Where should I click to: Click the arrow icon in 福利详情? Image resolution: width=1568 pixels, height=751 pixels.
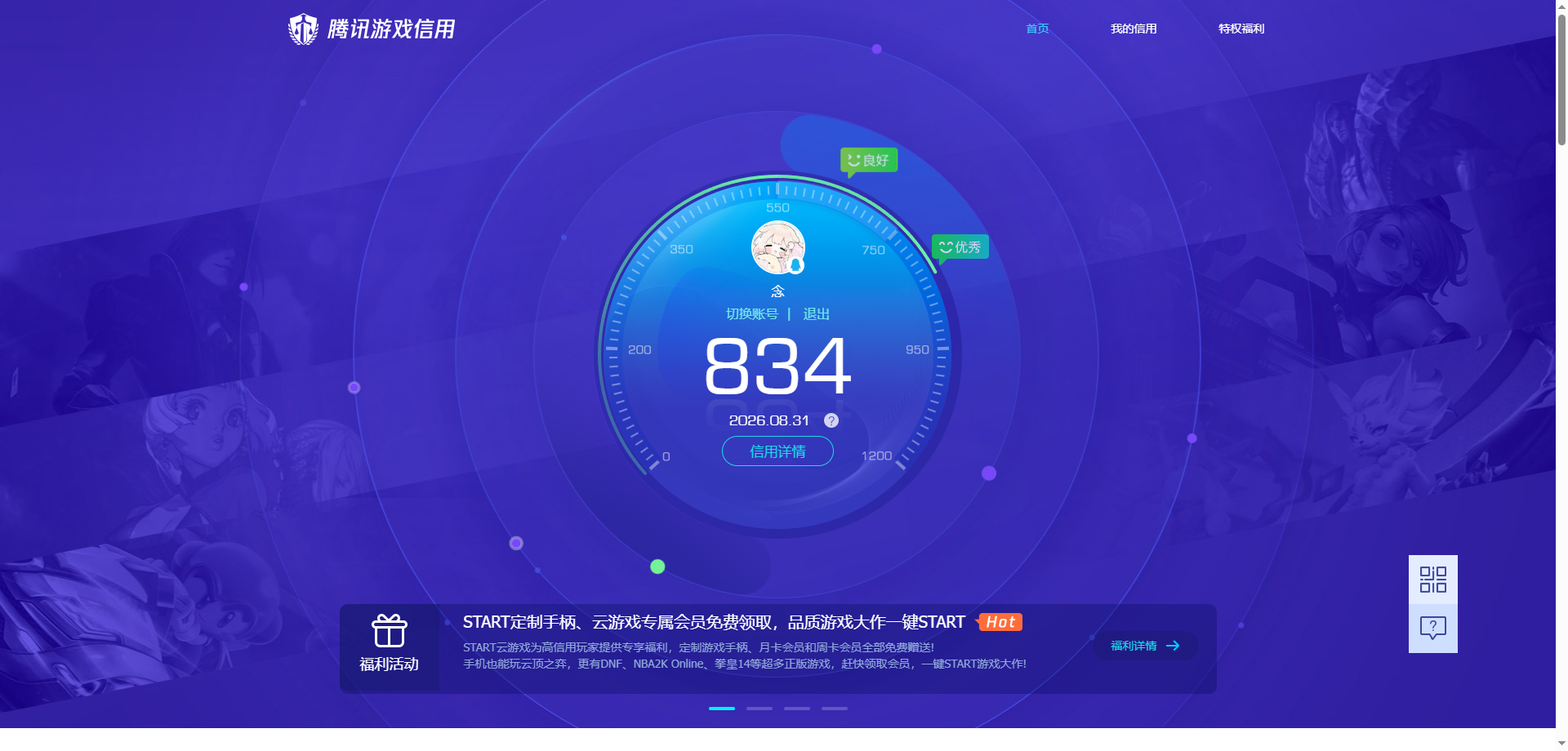[1173, 646]
